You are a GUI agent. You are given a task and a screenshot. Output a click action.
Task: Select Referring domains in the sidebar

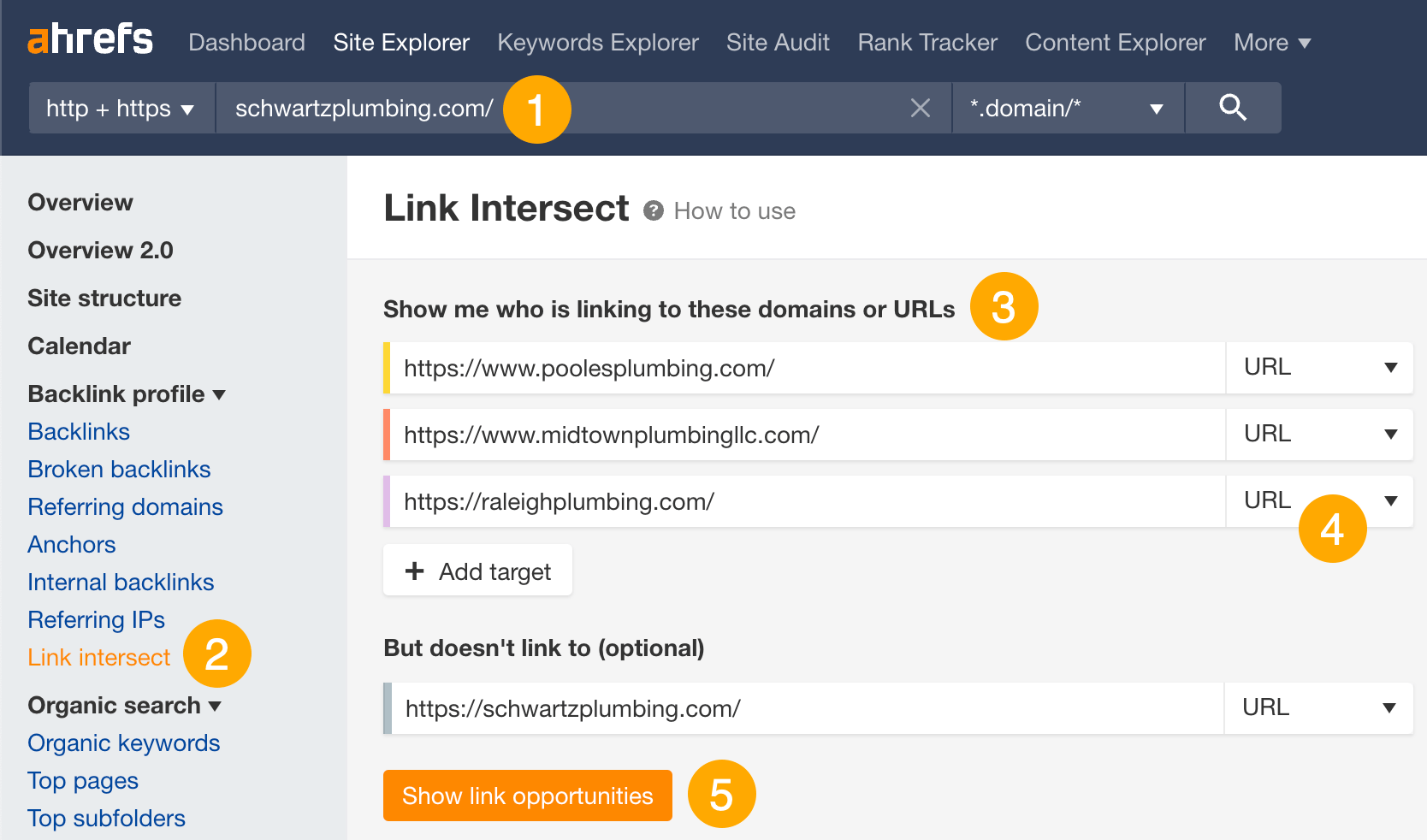125,506
